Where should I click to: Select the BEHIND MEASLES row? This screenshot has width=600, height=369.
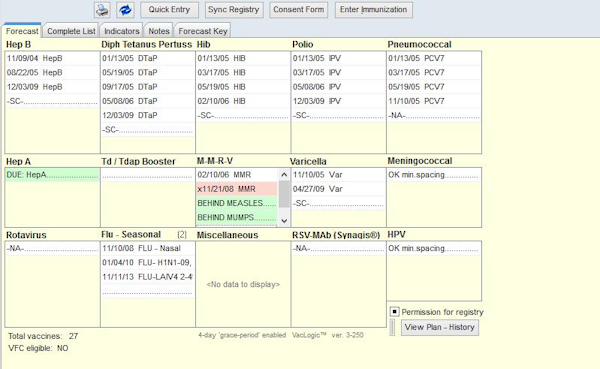[237, 203]
